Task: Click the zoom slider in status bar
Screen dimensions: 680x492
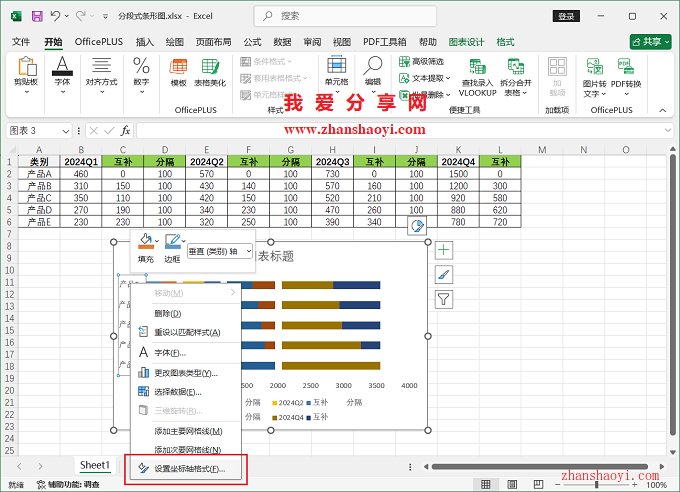Action: point(598,484)
